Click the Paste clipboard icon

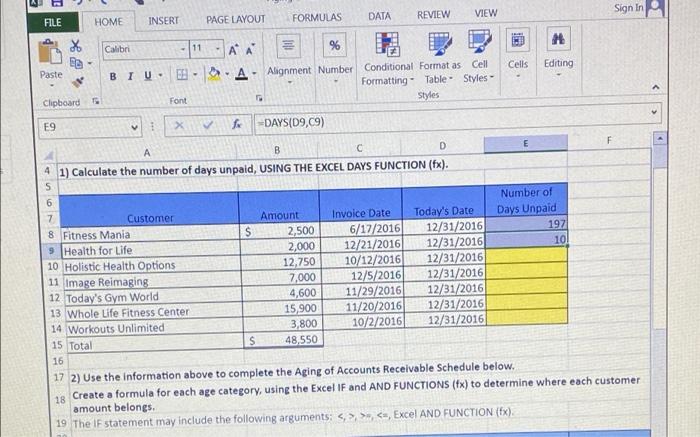coord(50,52)
